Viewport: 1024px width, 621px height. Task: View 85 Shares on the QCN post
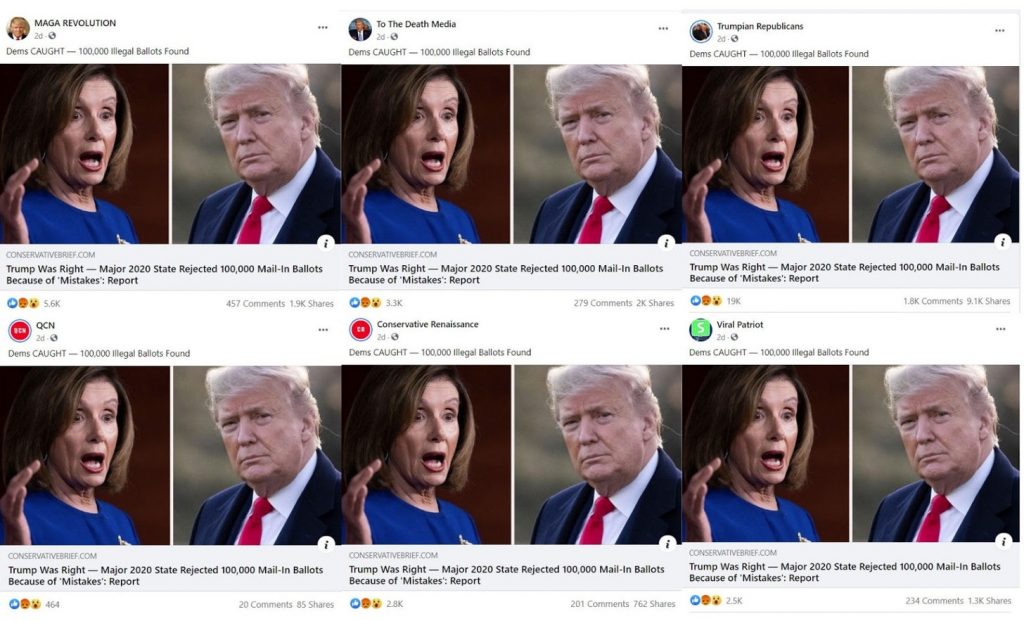coord(314,604)
